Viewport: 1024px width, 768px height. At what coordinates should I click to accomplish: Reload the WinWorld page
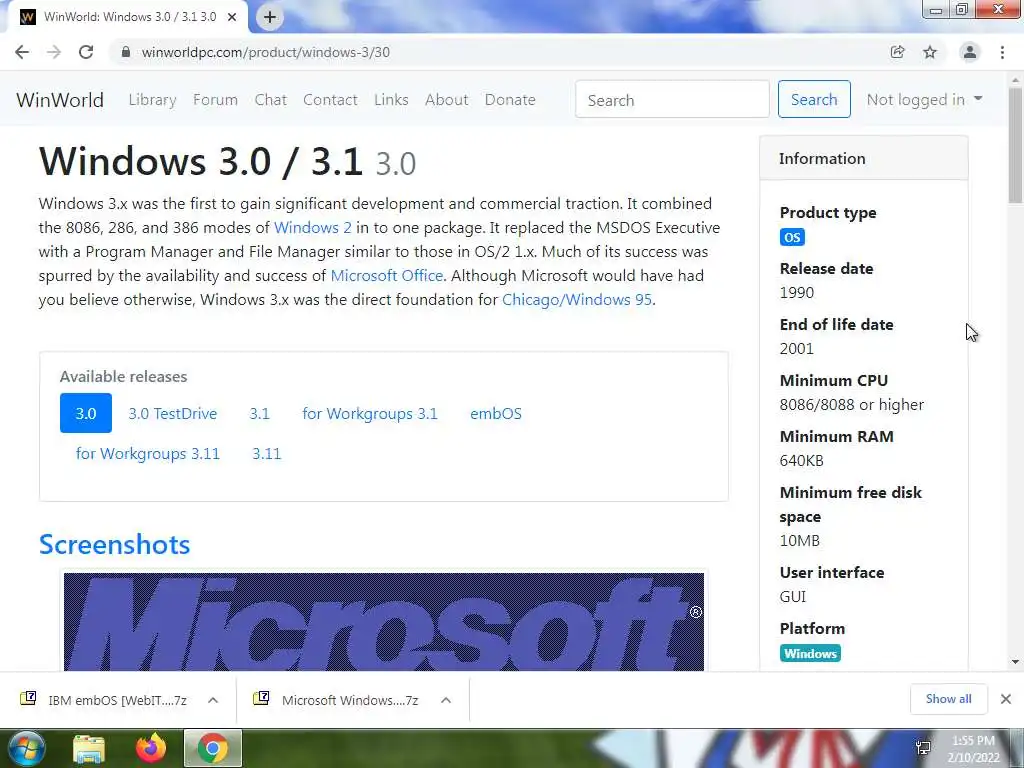[x=86, y=52]
